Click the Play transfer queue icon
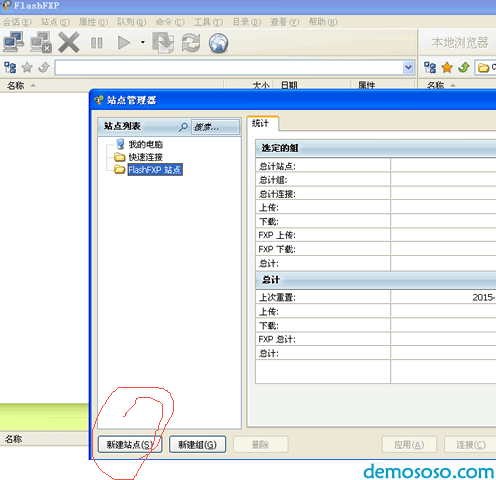496x480 pixels. 124,43
